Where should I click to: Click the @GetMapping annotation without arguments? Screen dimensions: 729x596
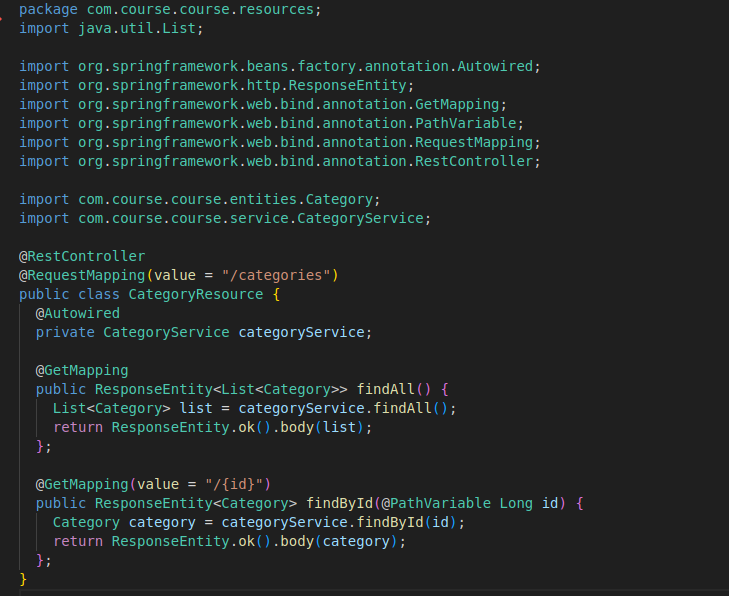point(82,370)
